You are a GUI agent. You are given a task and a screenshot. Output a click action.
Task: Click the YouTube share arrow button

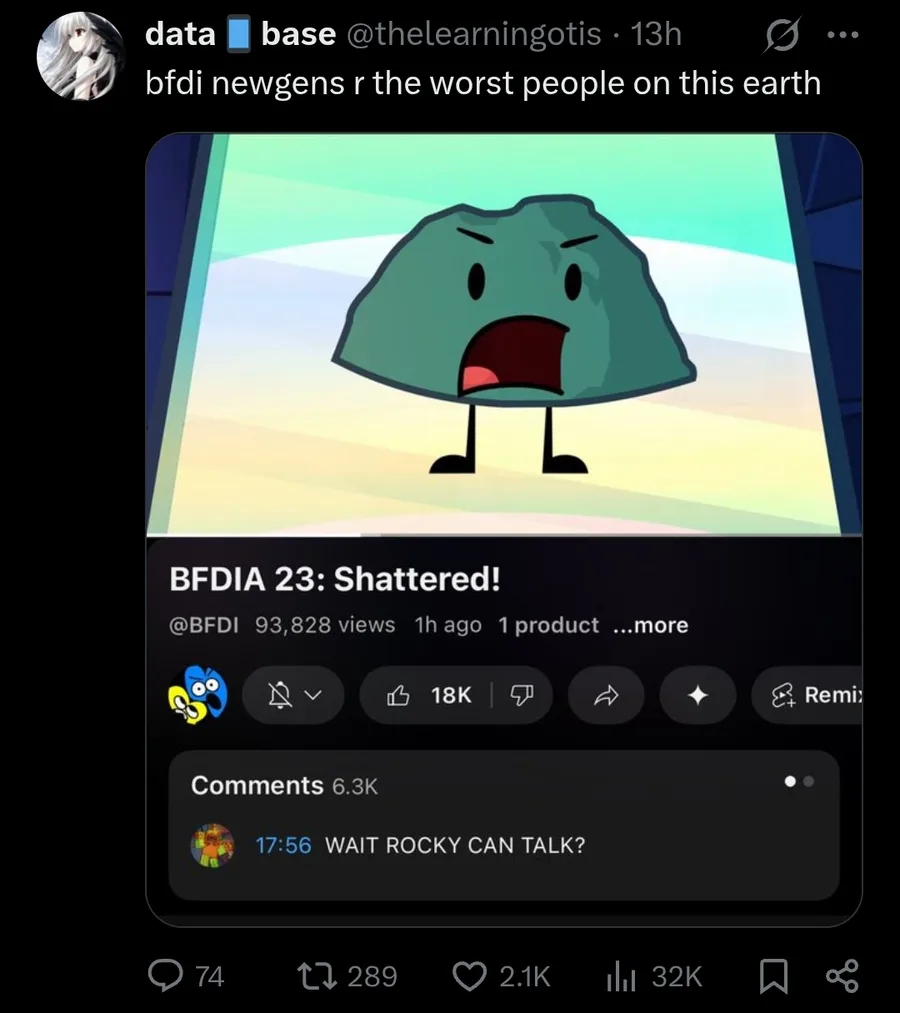[x=606, y=695]
